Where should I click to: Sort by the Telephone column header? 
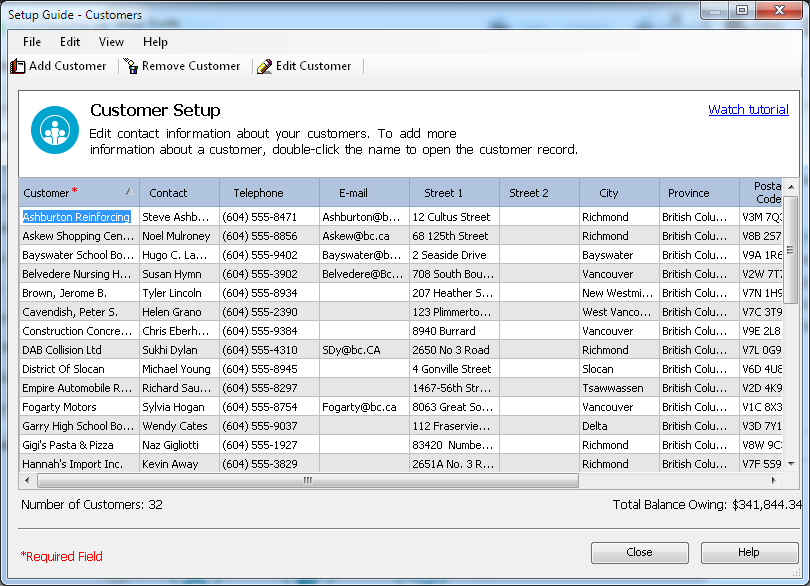click(258, 192)
